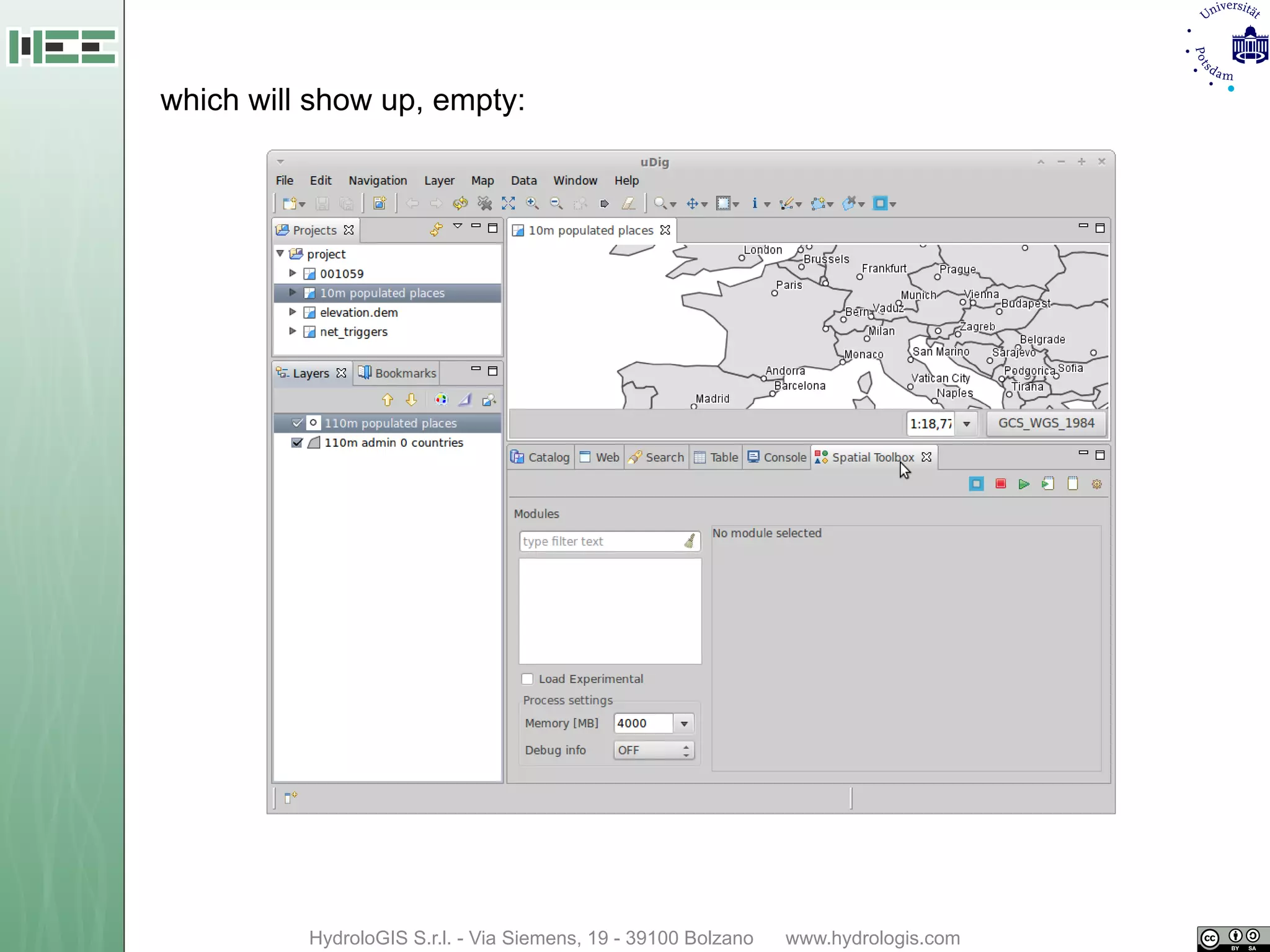
Task: Click the red stop module icon
Action: pos(1000,483)
